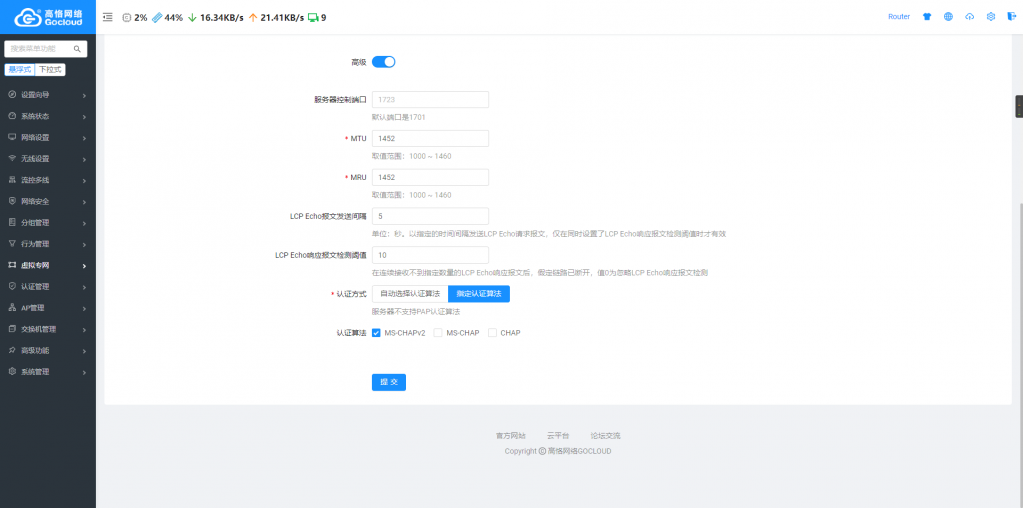
Task: Expand the 系统管理 chevron arrow
Action: [85, 372]
